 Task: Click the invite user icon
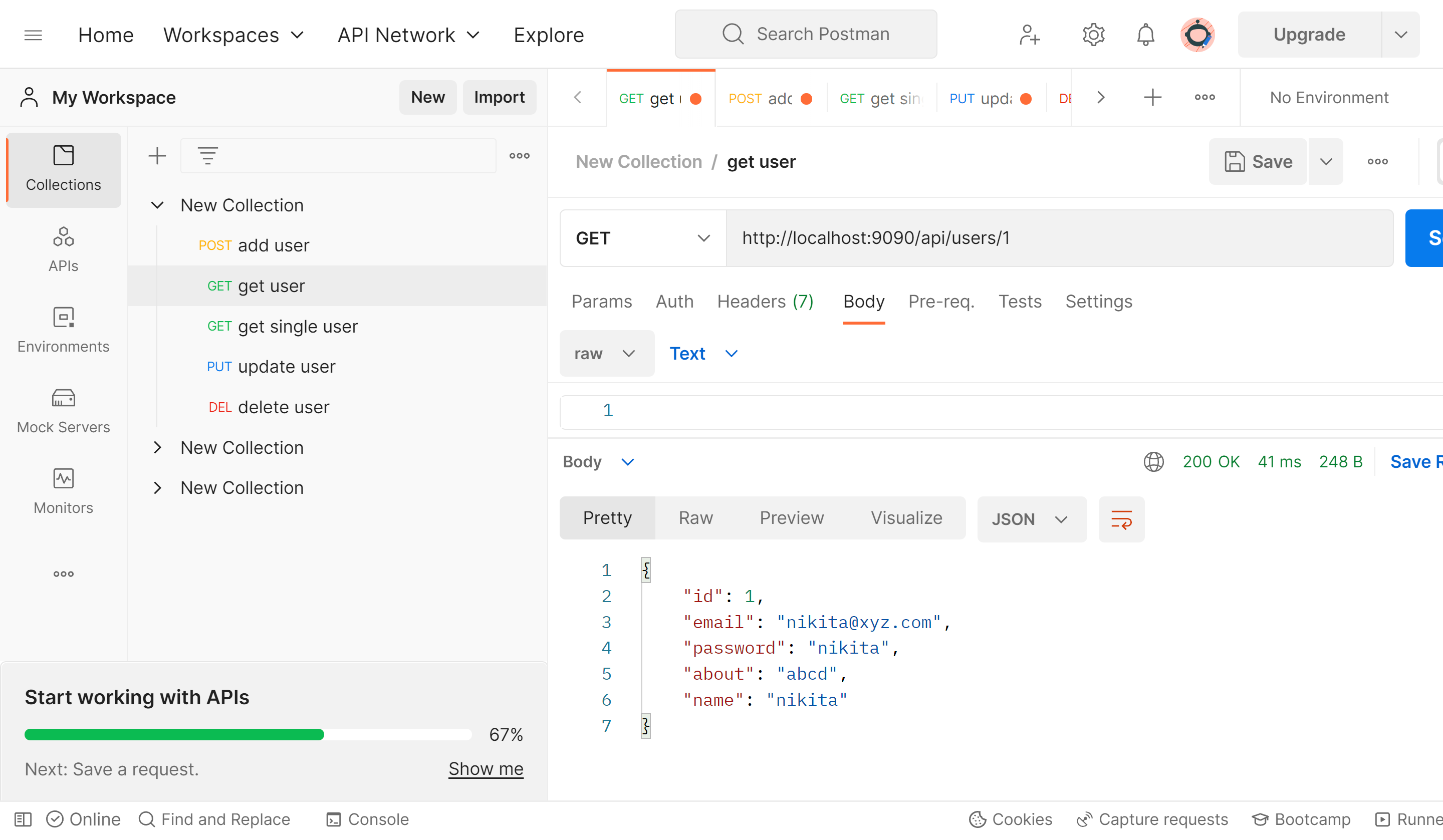pos(1029,35)
